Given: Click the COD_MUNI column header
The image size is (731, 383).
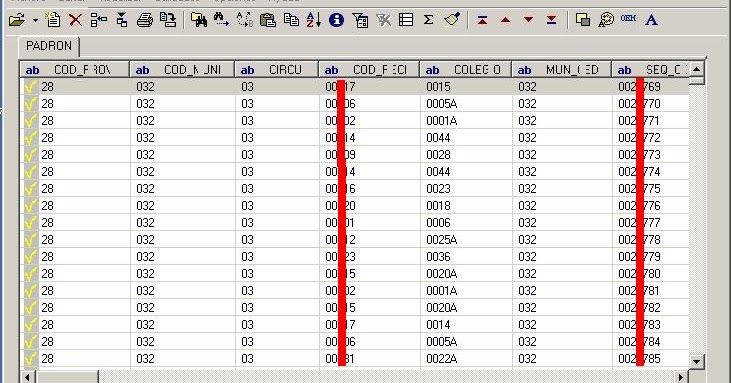Looking at the screenshot, I should tap(182, 70).
